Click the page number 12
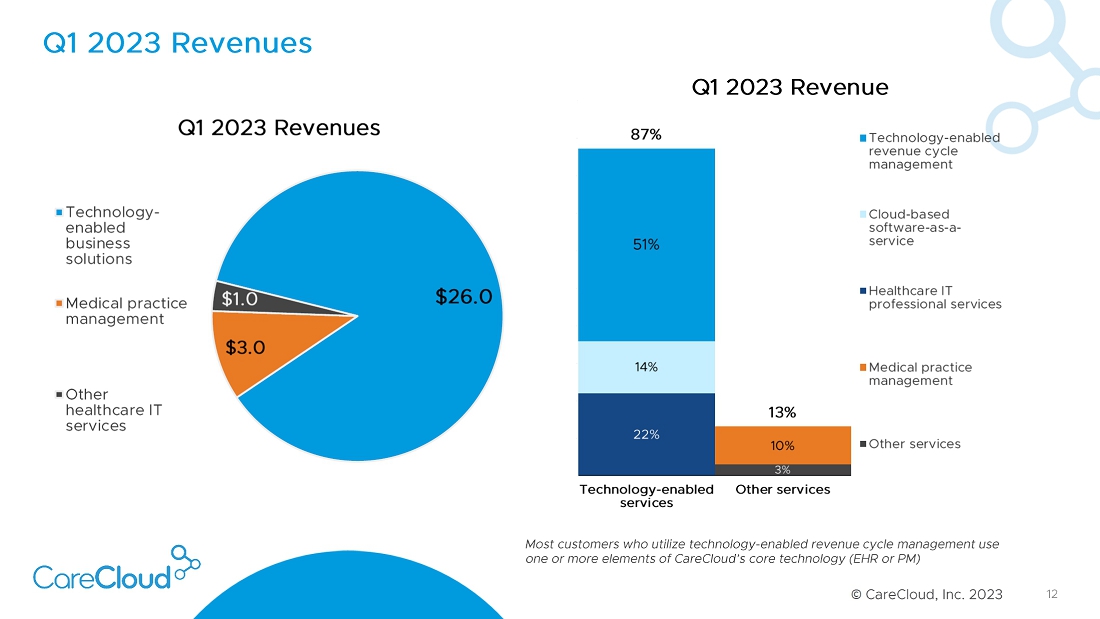The height and width of the screenshot is (619, 1100). pyautogui.click(x=1051, y=594)
